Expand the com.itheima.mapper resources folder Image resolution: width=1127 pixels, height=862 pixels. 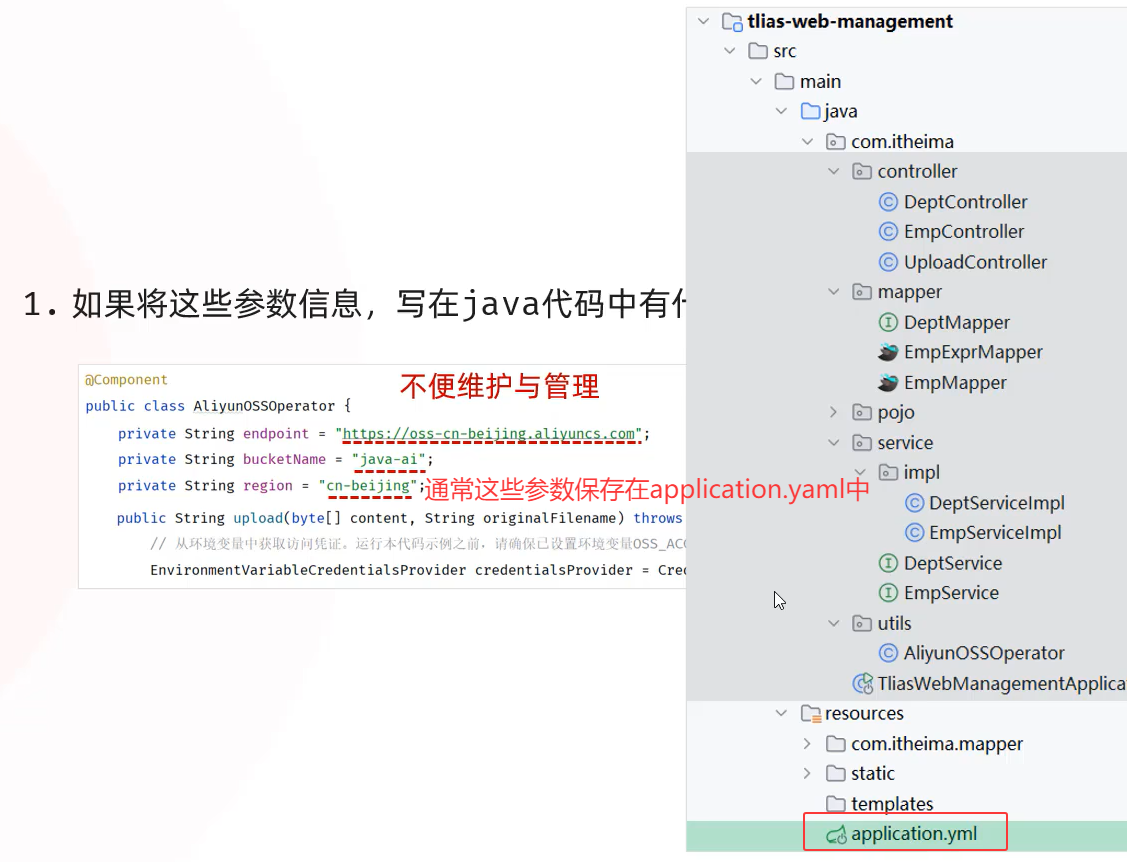(x=808, y=744)
